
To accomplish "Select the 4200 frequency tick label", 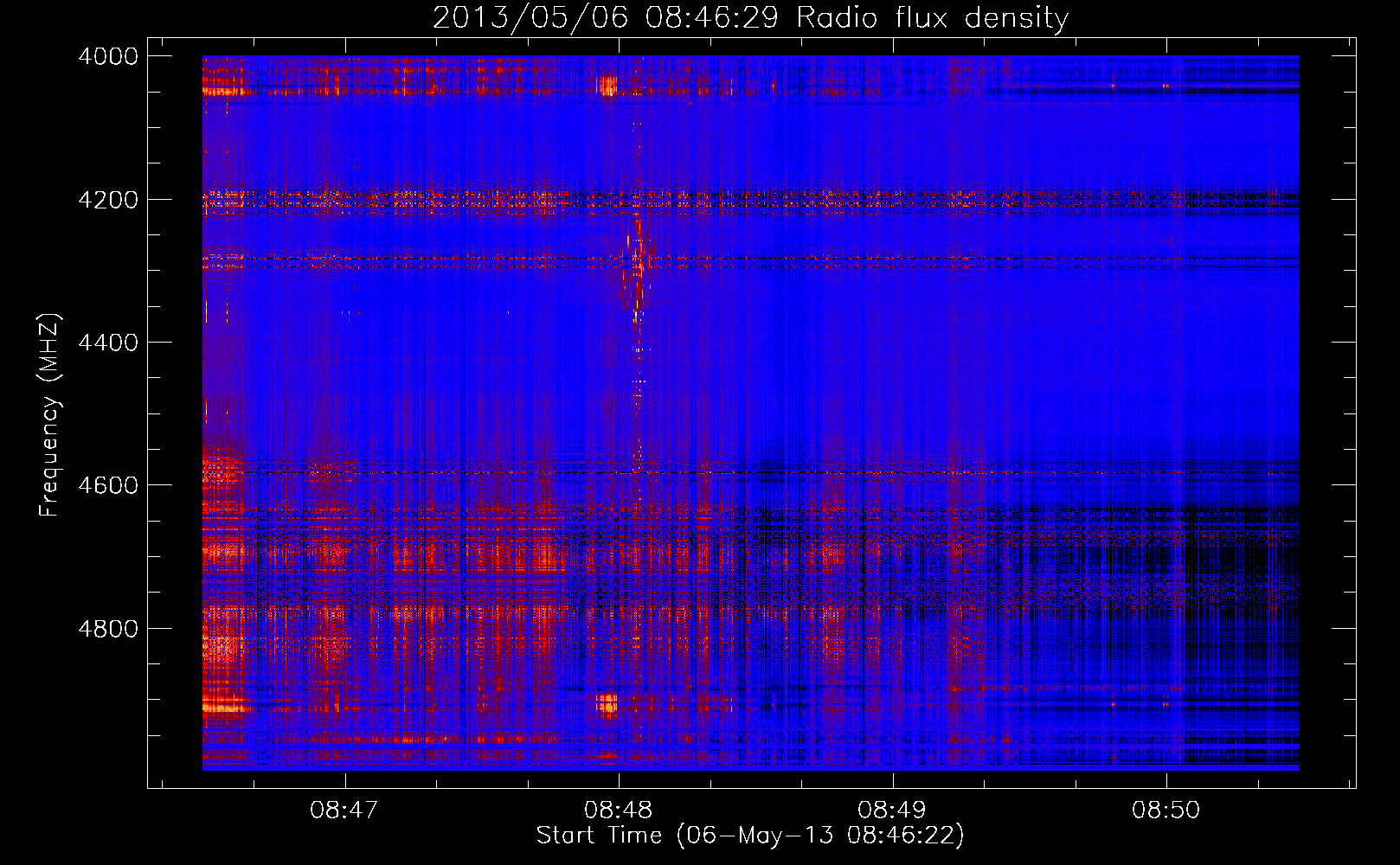I will click(x=108, y=200).
